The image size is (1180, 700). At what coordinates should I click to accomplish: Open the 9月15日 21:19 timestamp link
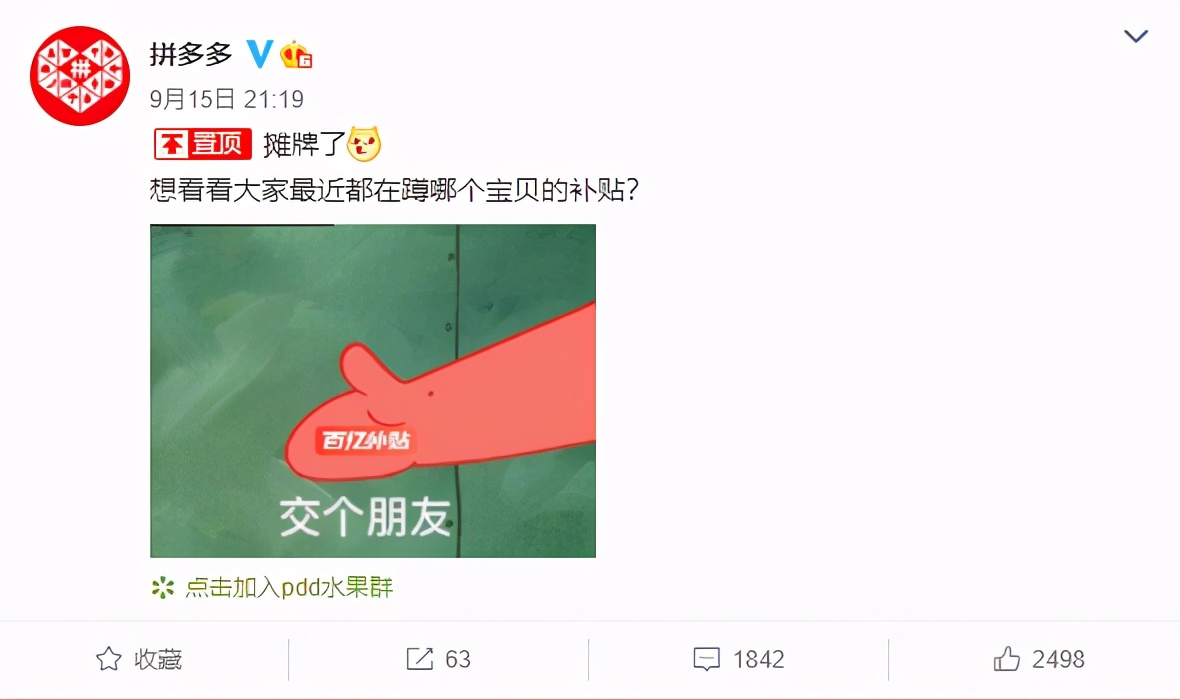point(227,99)
